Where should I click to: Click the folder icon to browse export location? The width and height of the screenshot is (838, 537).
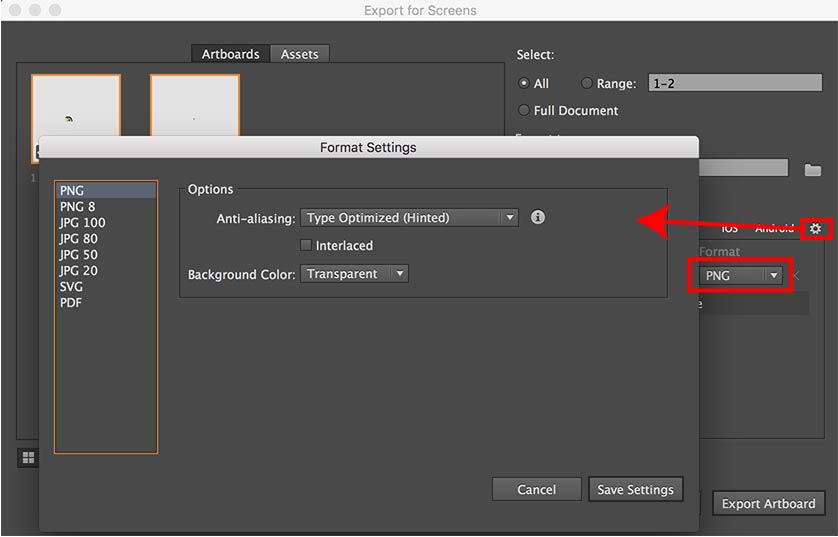tap(812, 169)
